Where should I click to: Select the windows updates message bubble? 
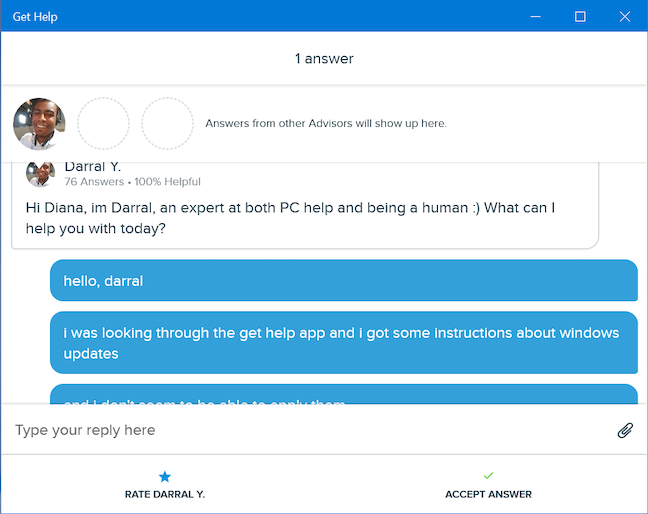343,343
